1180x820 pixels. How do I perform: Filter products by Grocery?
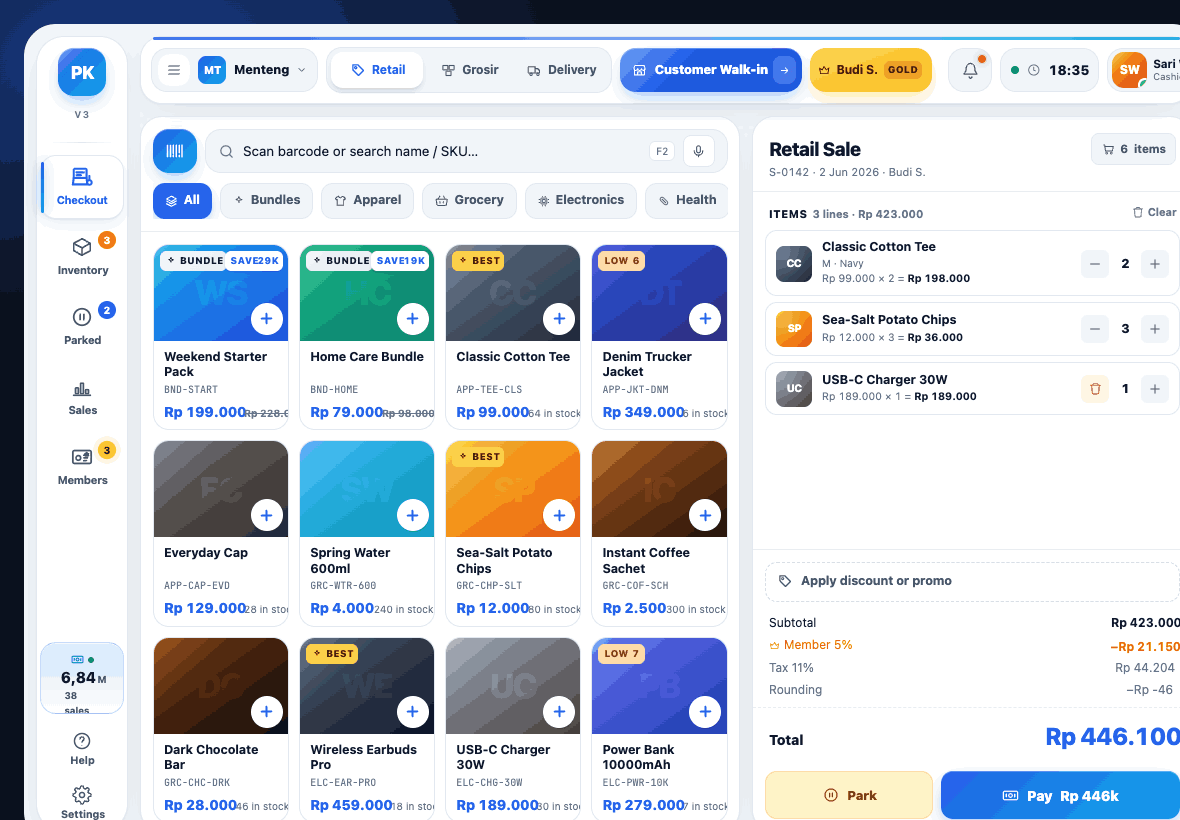469,200
